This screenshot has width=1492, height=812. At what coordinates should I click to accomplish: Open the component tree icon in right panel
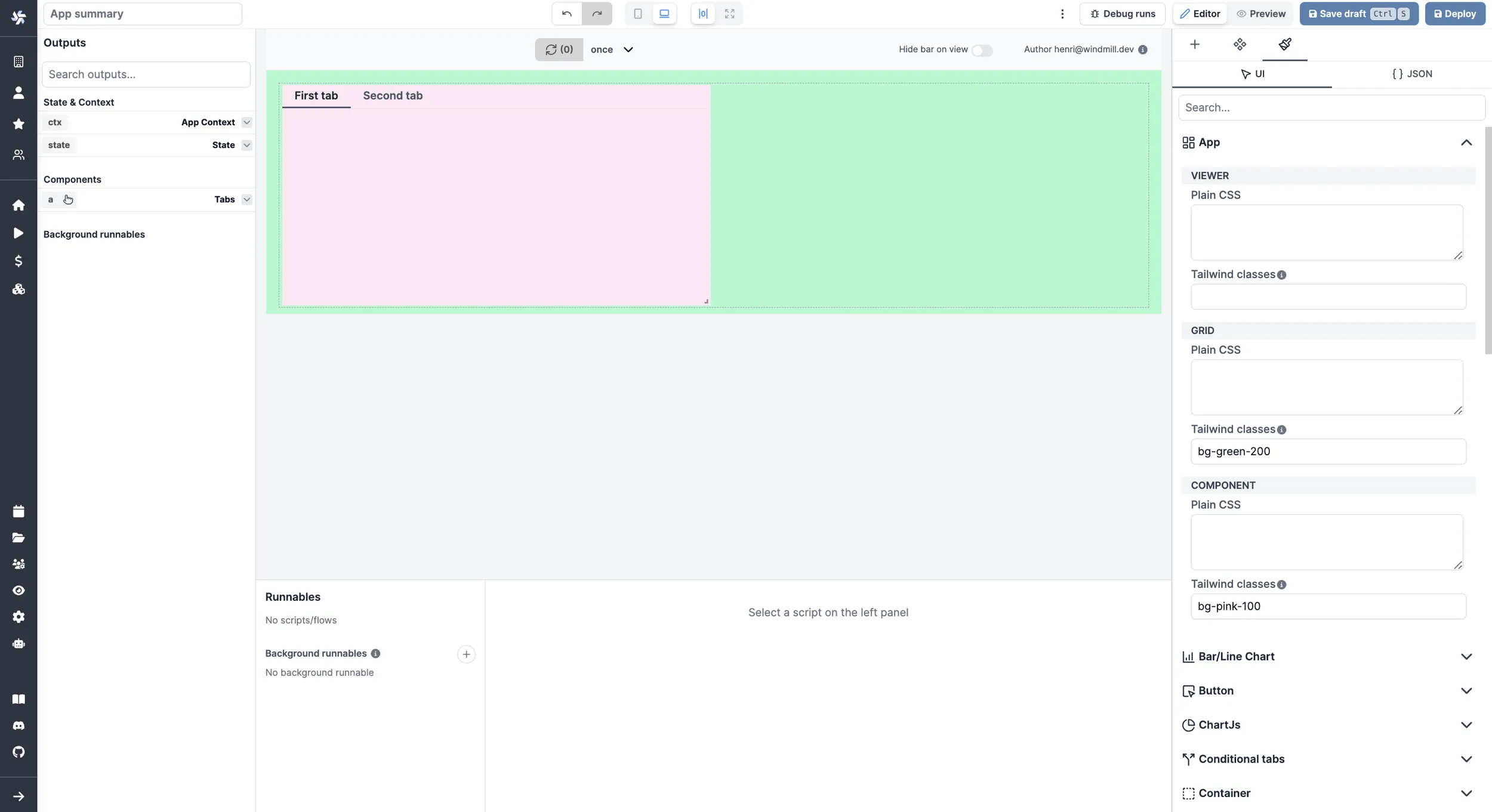[1240, 44]
